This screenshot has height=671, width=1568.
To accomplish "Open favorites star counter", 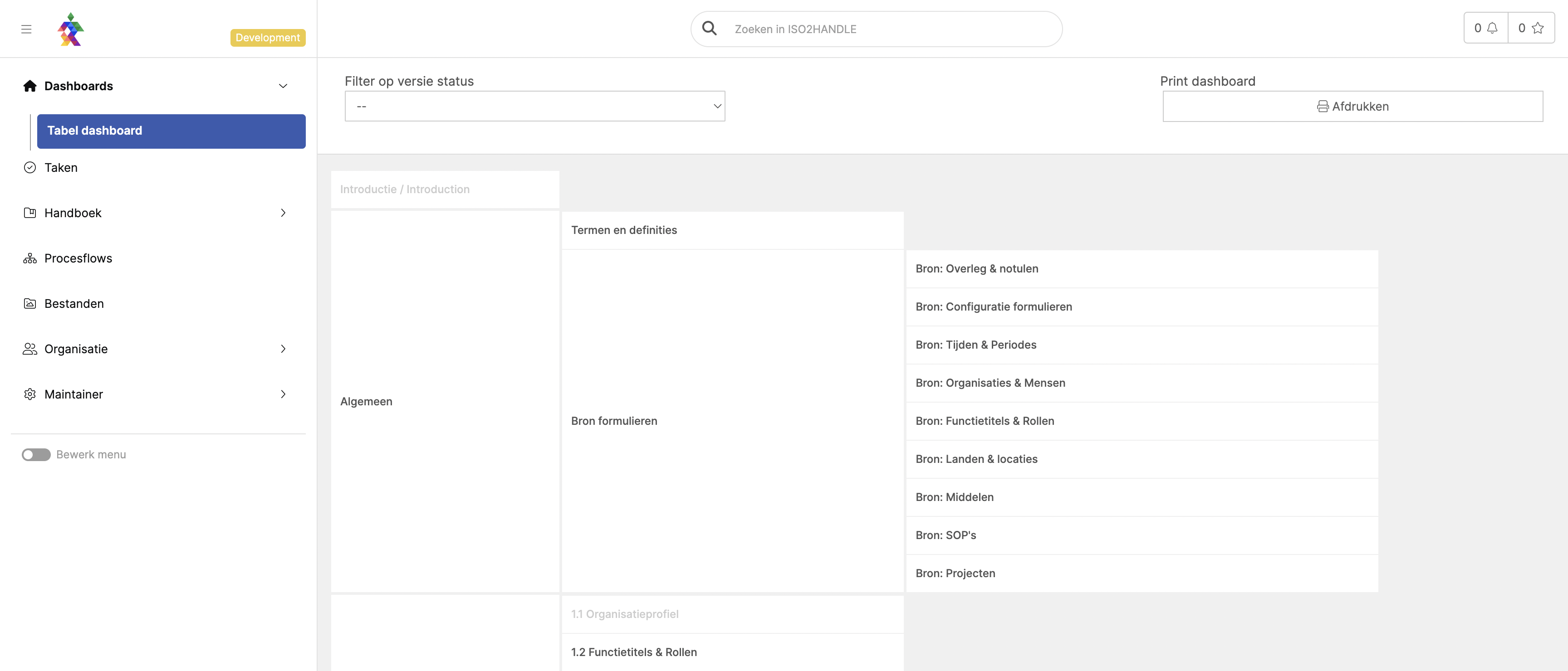I will click(1531, 28).
